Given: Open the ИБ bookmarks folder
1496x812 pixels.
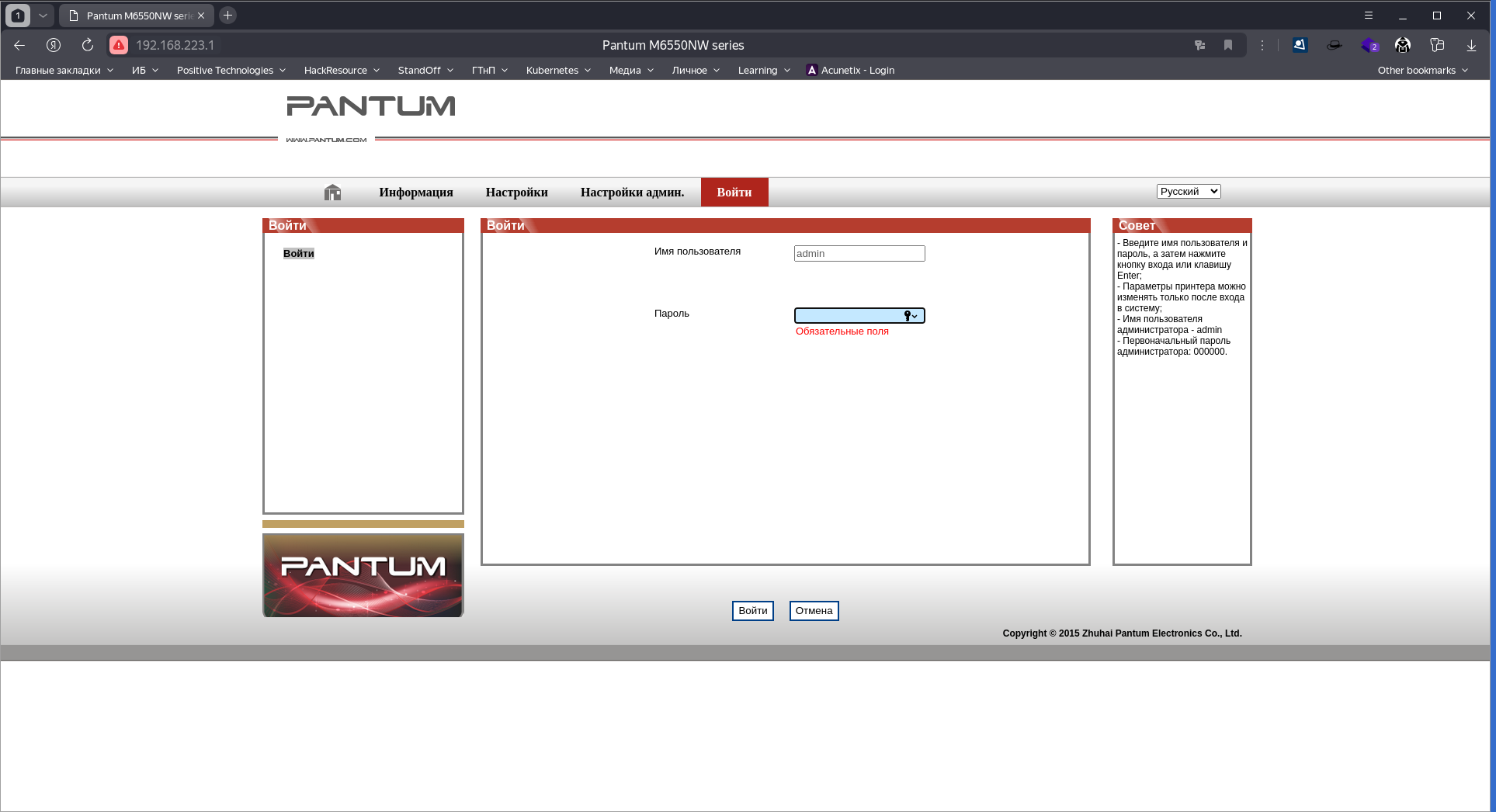Looking at the screenshot, I should [145, 70].
